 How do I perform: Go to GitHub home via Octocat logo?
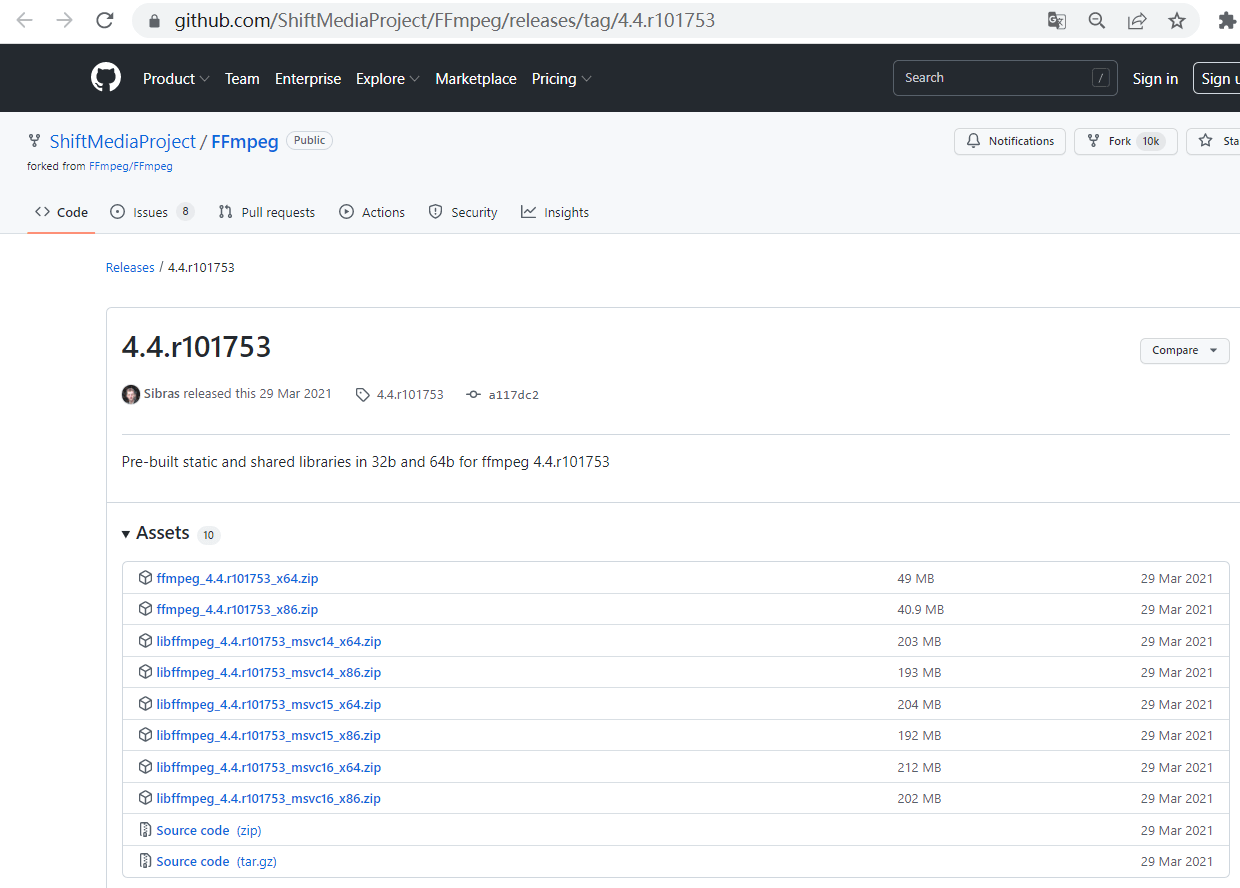[x=106, y=78]
